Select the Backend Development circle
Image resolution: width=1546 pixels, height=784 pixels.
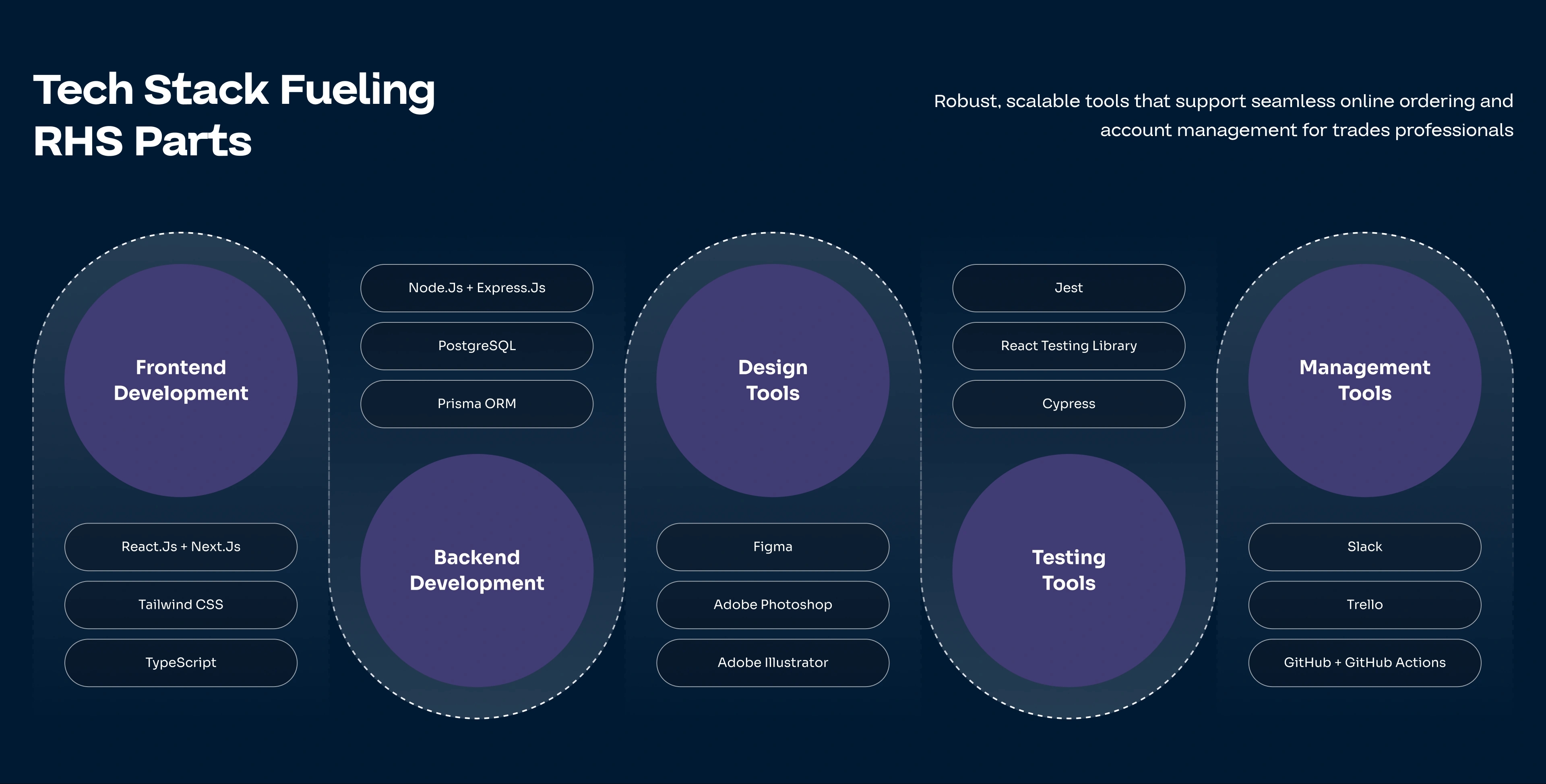point(477,570)
